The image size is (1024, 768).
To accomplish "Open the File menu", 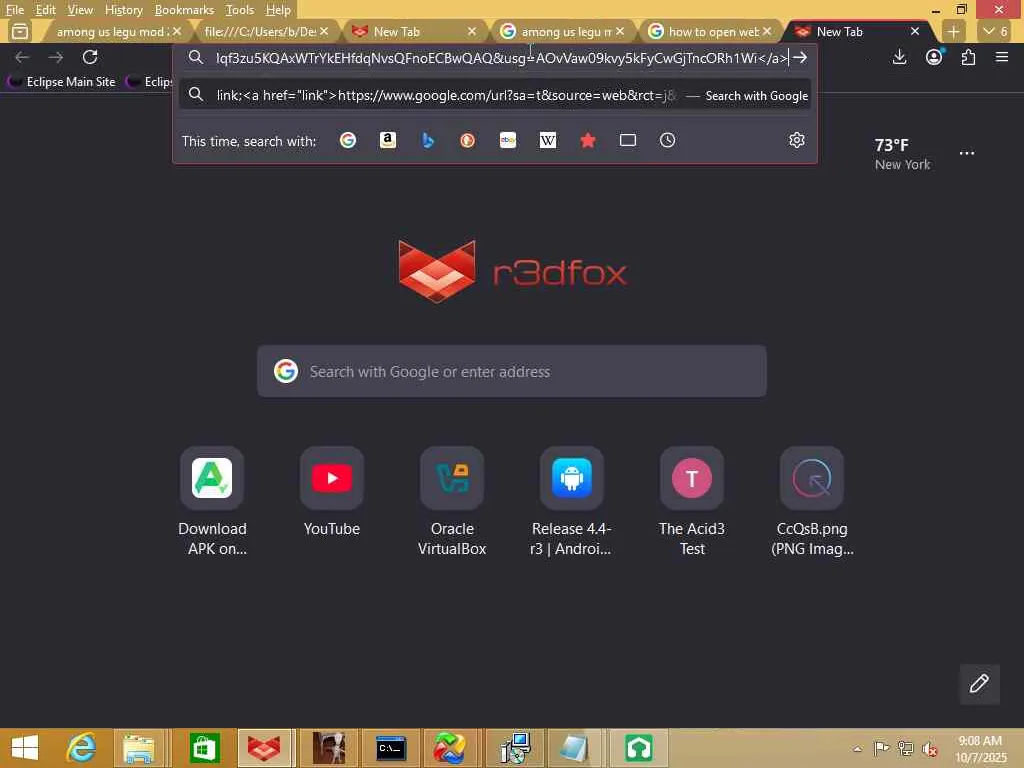I will 15,10.
